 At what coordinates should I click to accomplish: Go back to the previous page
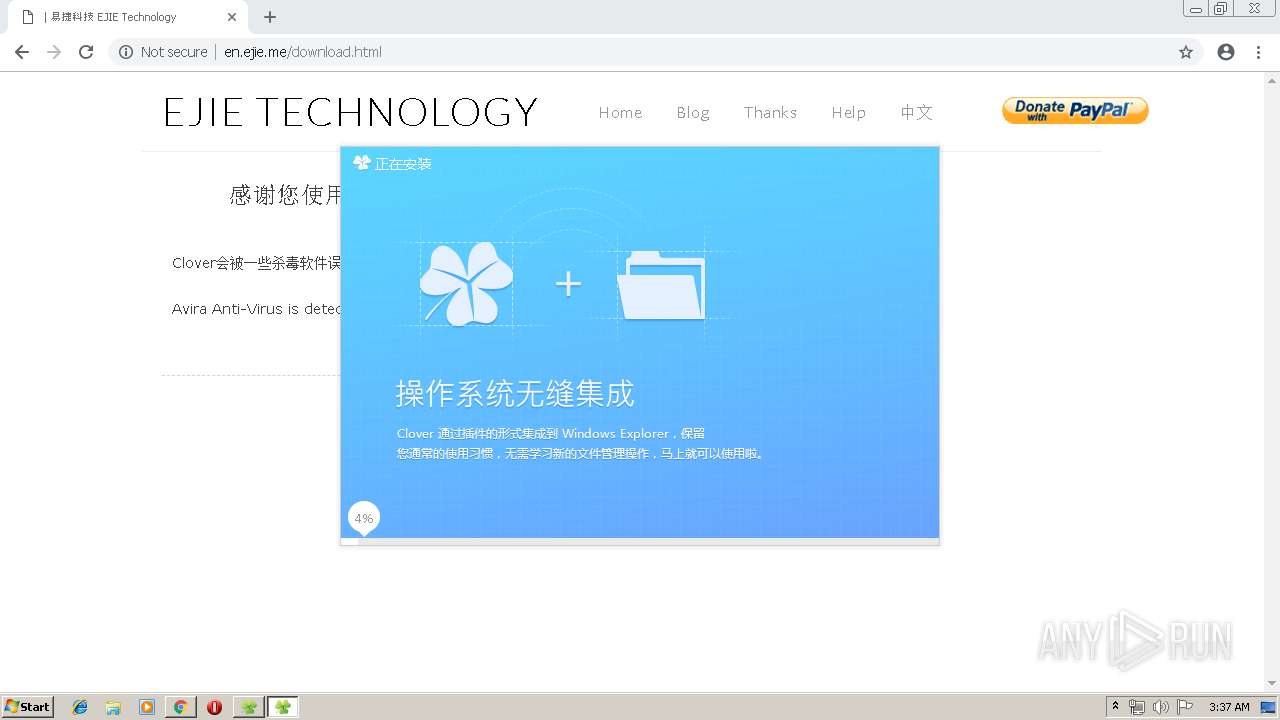point(22,52)
